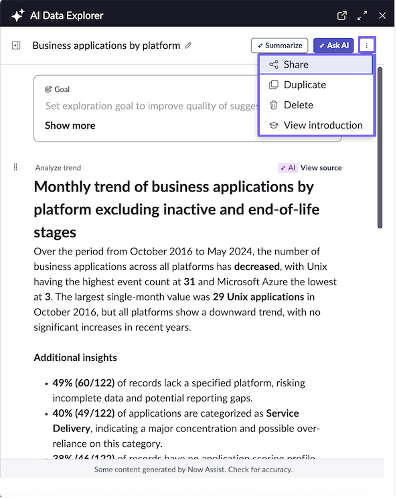Expand goal with Show more
396x498 pixels.
pyautogui.click(x=70, y=126)
